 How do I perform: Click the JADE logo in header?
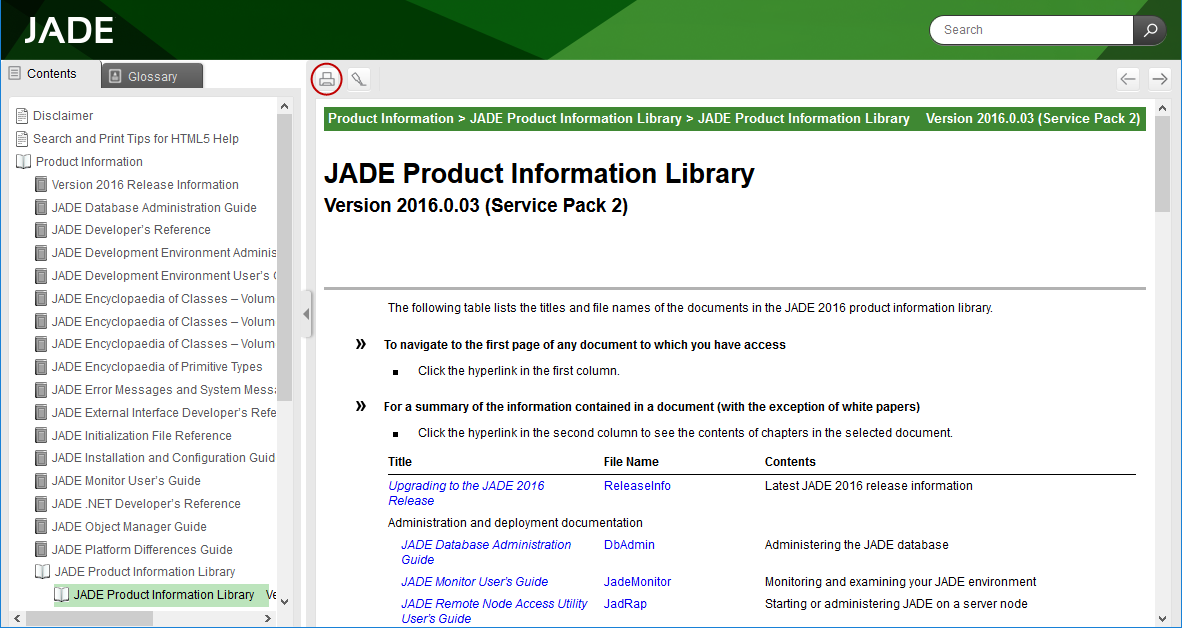(69, 30)
